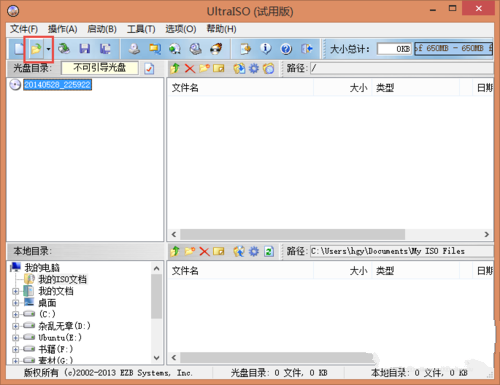Select the 20140528_225922 disc node
This screenshot has width=500, height=385.
coord(57,85)
